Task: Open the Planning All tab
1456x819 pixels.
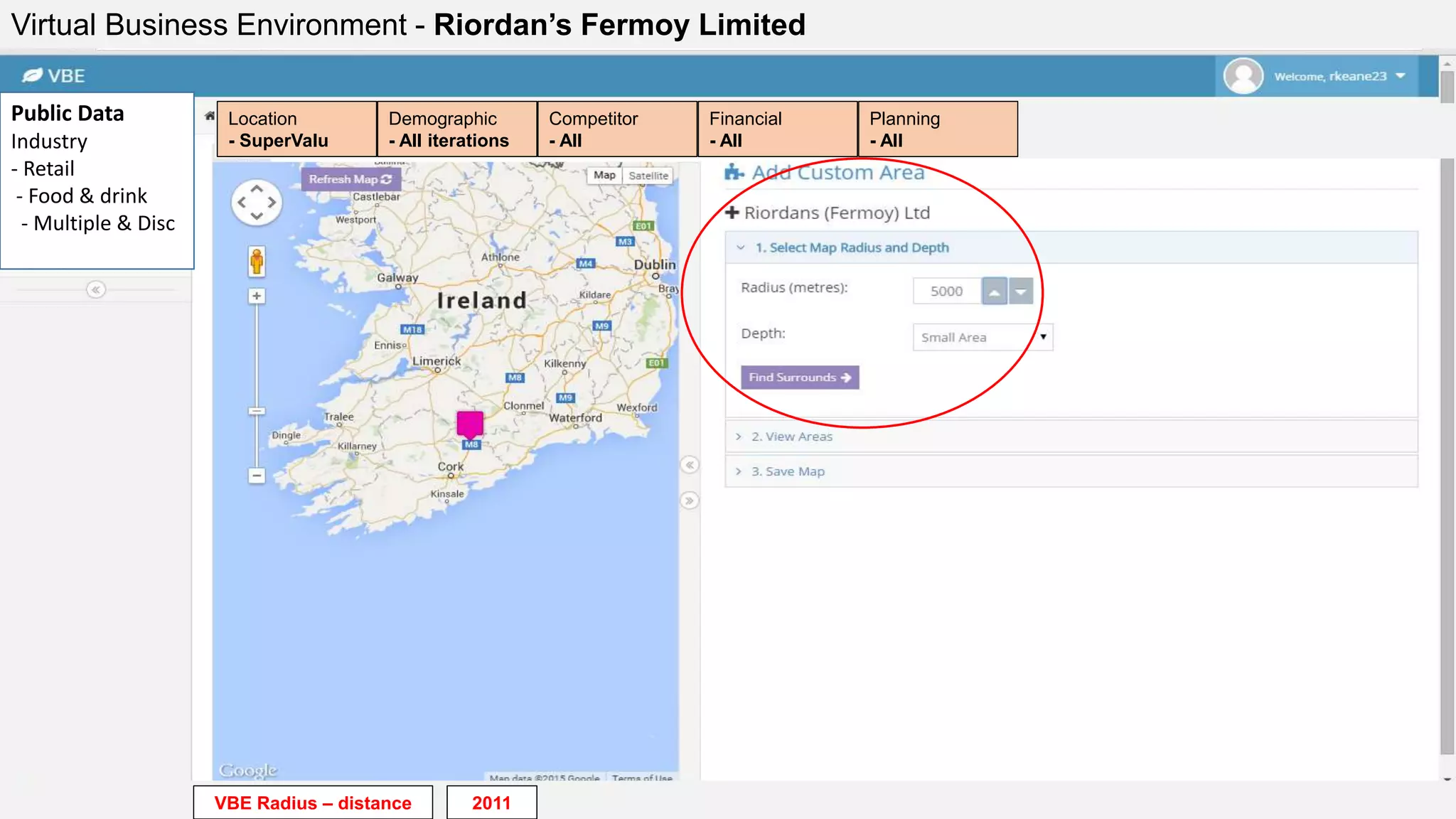Action: (x=938, y=129)
